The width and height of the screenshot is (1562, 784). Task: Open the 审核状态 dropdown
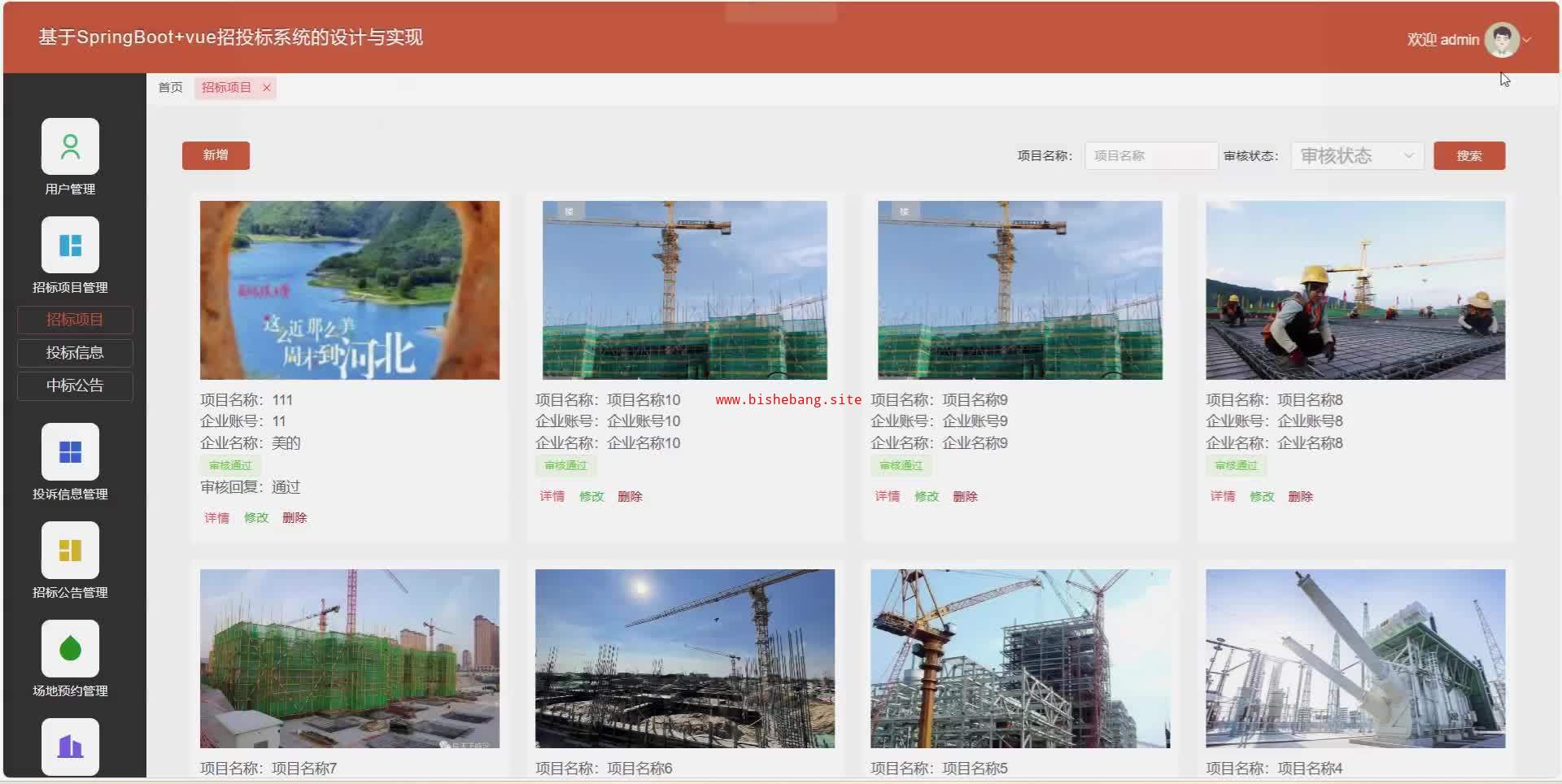(x=1357, y=155)
